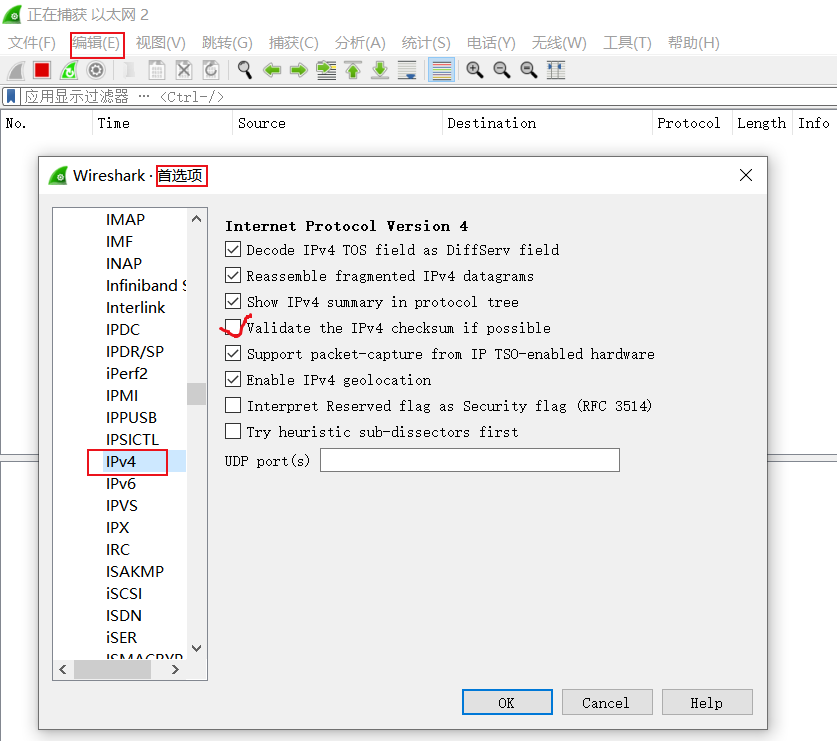
Task: Click the display filter bookmark icon
Action: (x=11, y=97)
